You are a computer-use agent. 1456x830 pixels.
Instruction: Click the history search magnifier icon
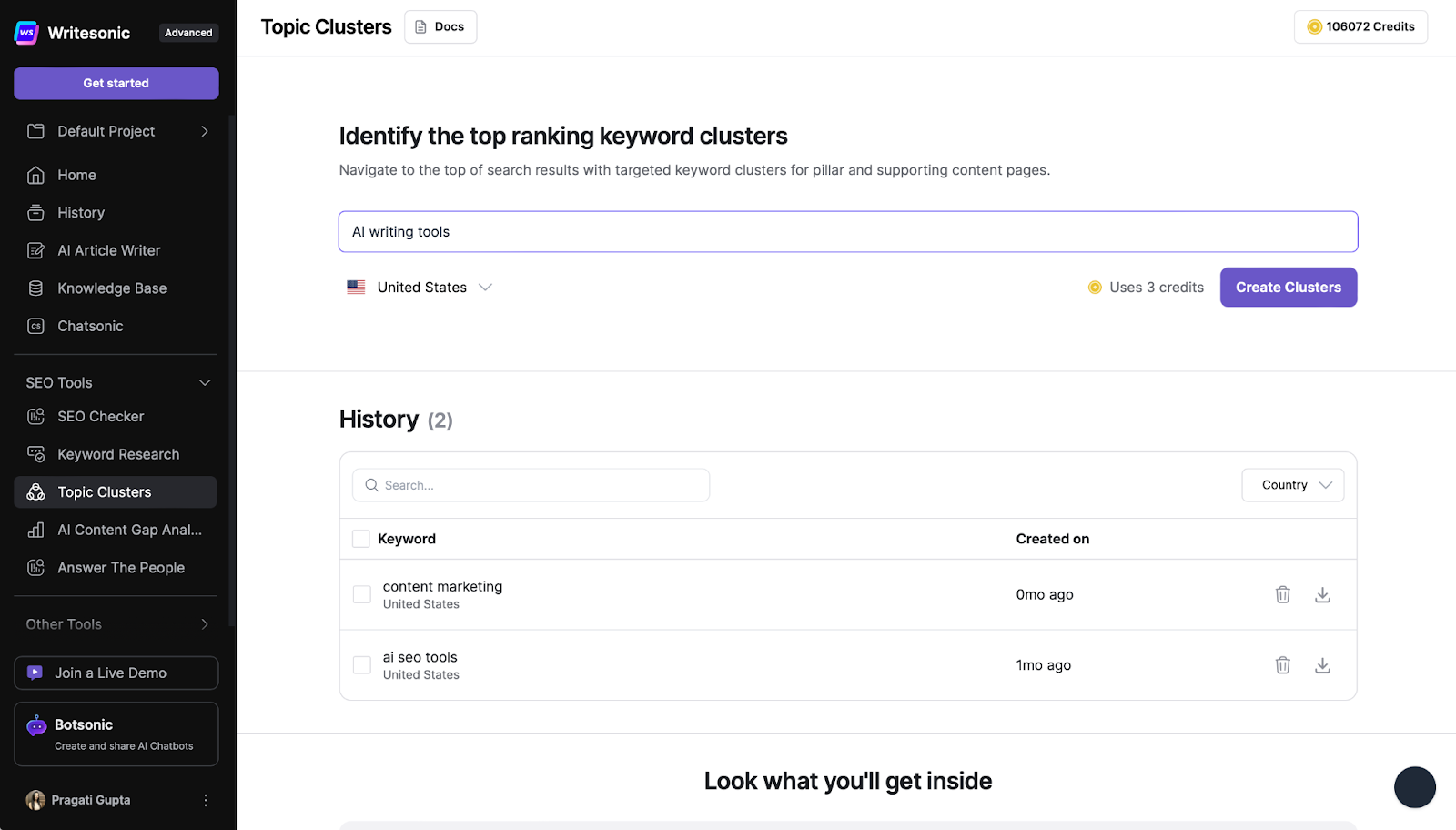pos(372,485)
